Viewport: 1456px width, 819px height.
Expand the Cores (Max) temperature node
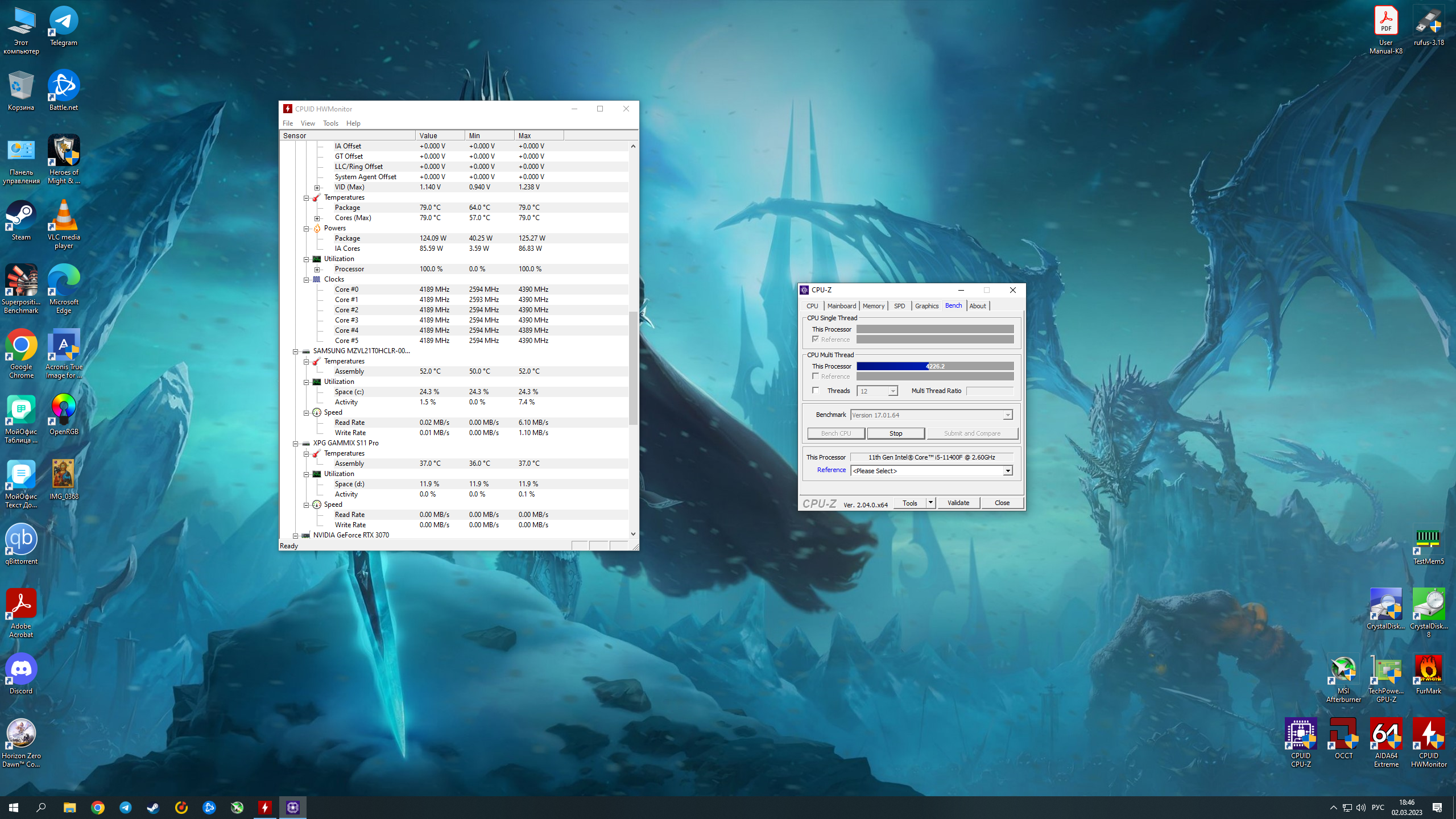pyautogui.click(x=317, y=218)
